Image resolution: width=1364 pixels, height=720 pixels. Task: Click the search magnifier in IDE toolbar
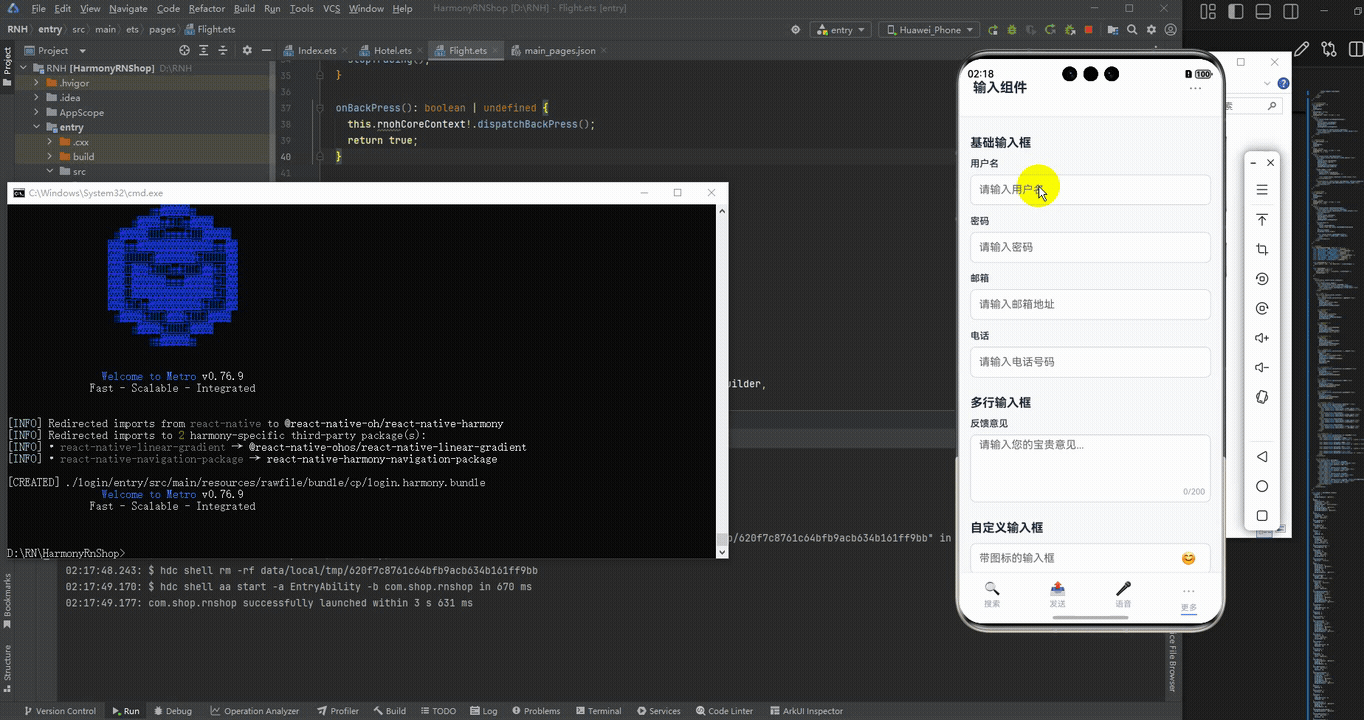pos(1132,30)
